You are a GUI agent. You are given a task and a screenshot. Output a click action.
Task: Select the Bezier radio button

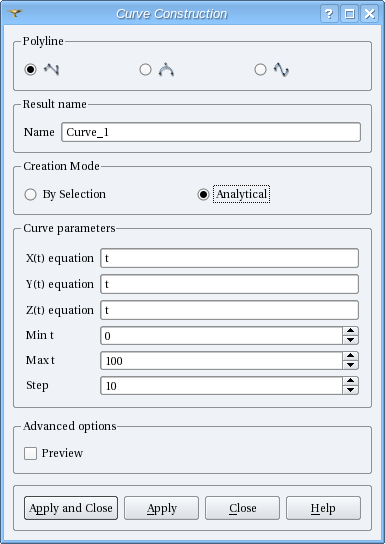click(145, 69)
